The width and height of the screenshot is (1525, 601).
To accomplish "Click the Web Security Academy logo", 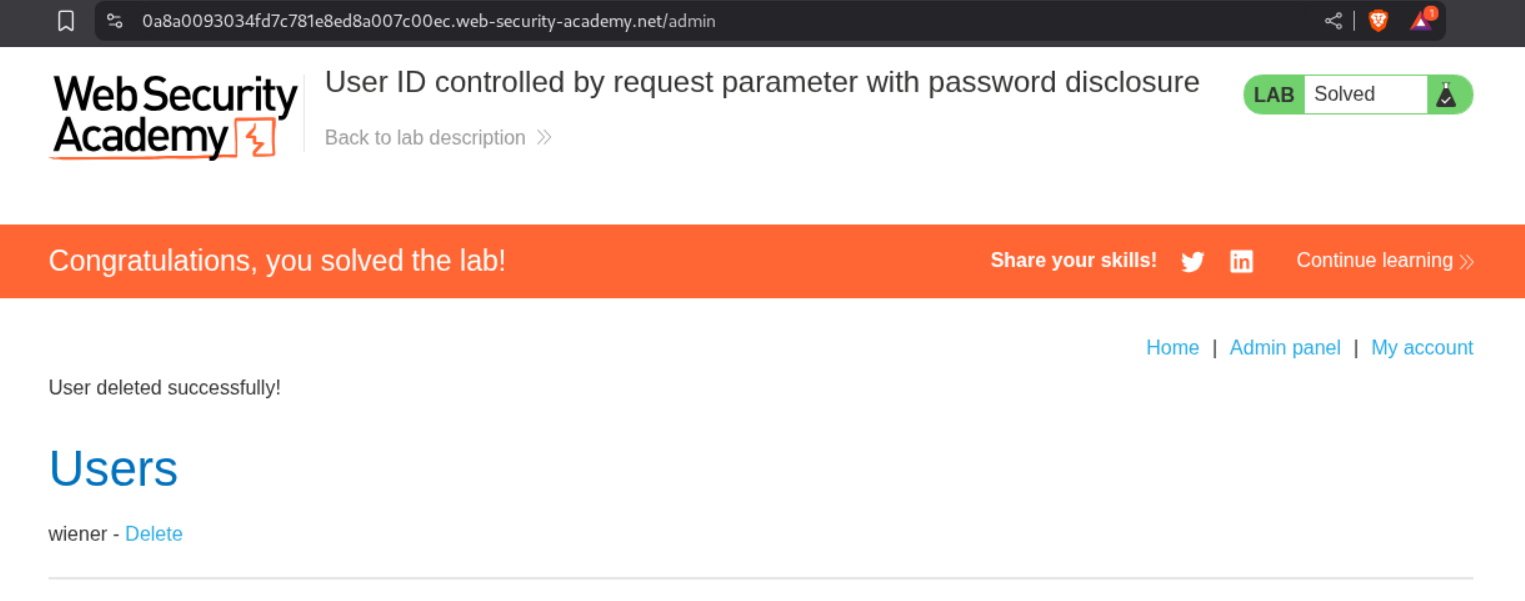I will pos(175,116).
